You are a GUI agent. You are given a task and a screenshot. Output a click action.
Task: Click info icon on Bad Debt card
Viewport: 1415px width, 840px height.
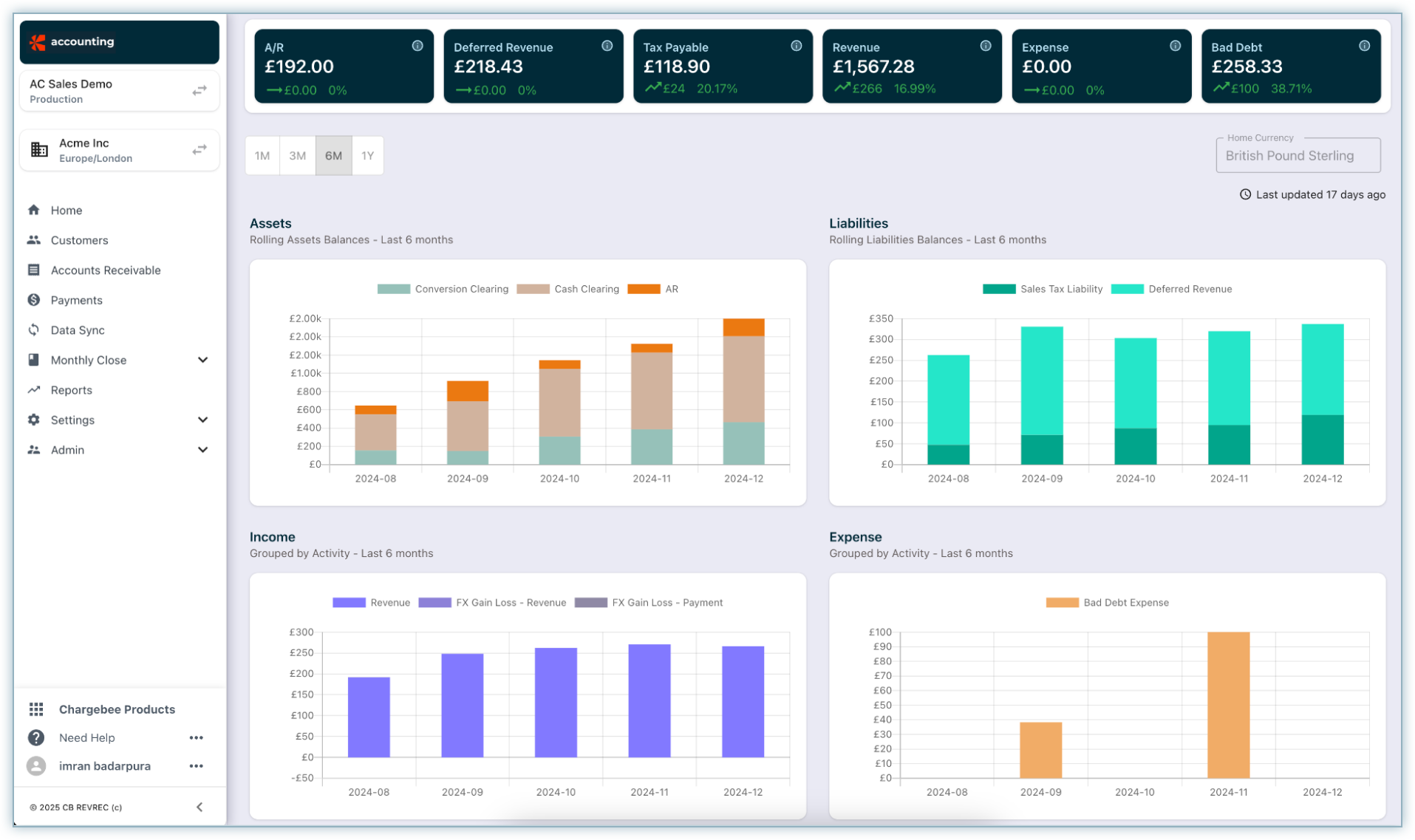point(1364,46)
